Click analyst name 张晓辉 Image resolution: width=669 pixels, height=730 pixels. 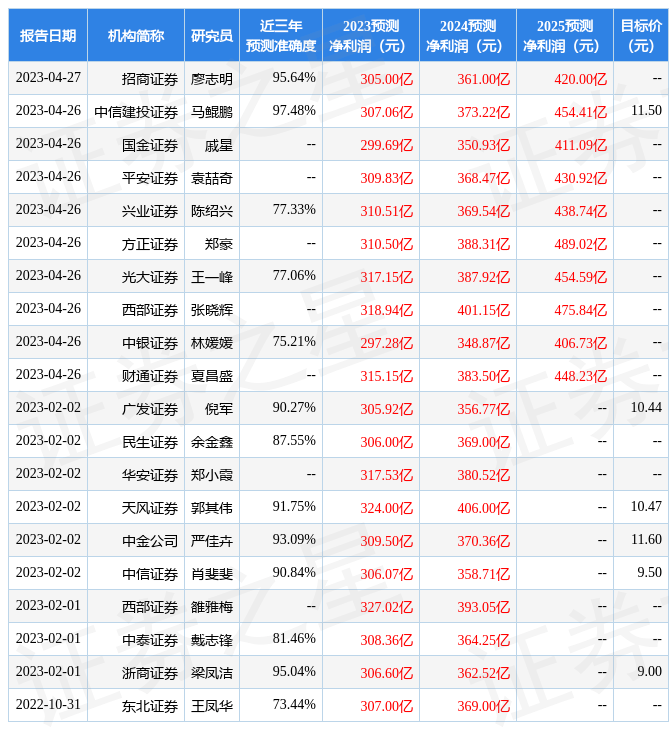(x=212, y=310)
